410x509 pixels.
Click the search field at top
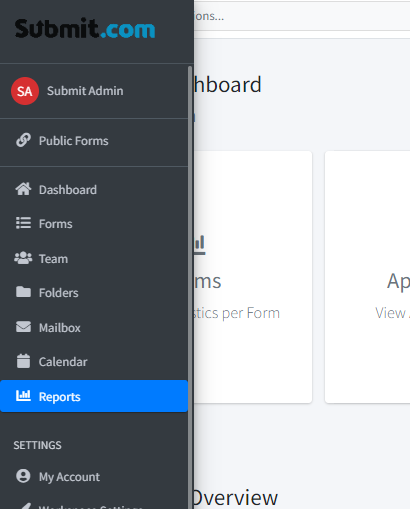[x=302, y=16]
